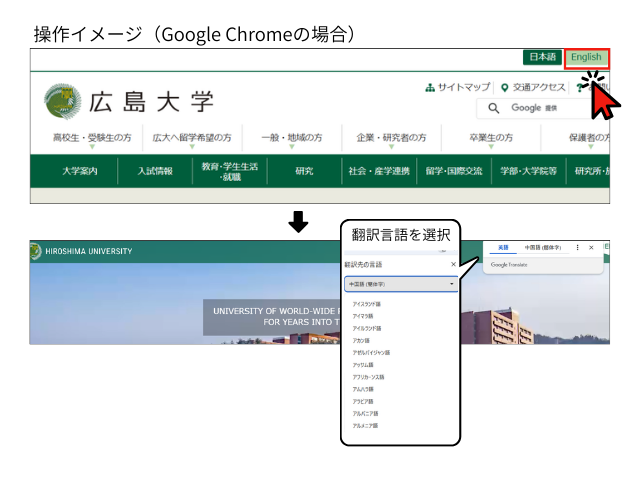Viewport: 640px width, 480px height.
Task: Expand 高校生・受験生の方 menu
Action: click(x=92, y=138)
